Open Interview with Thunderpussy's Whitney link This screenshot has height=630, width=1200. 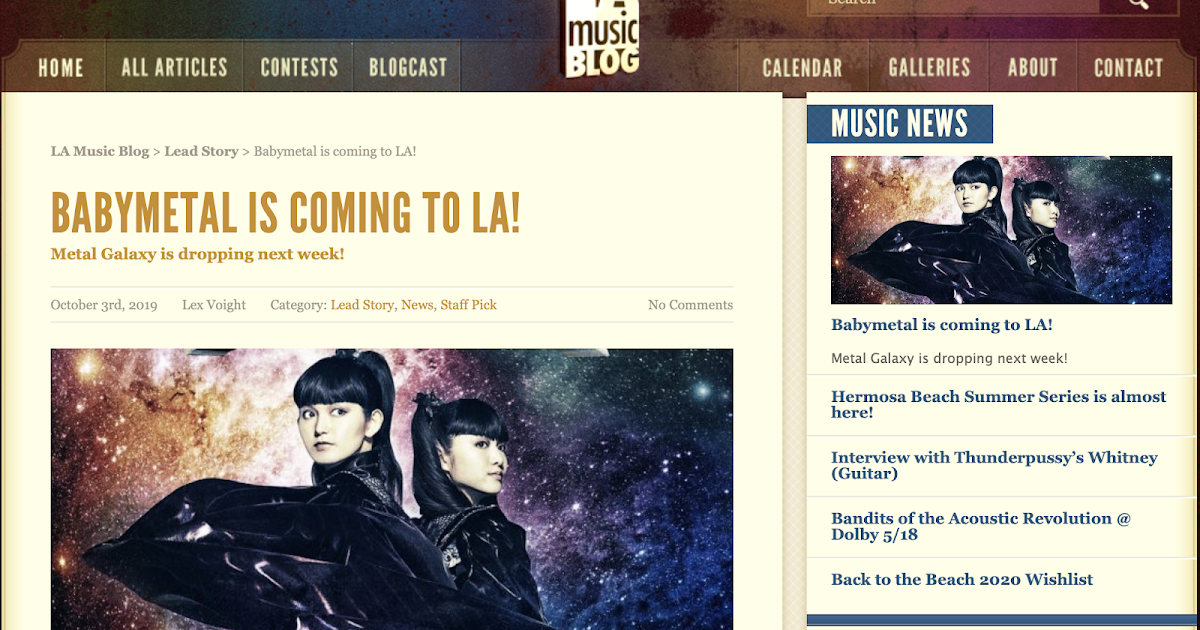pyautogui.click(x=994, y=465)
